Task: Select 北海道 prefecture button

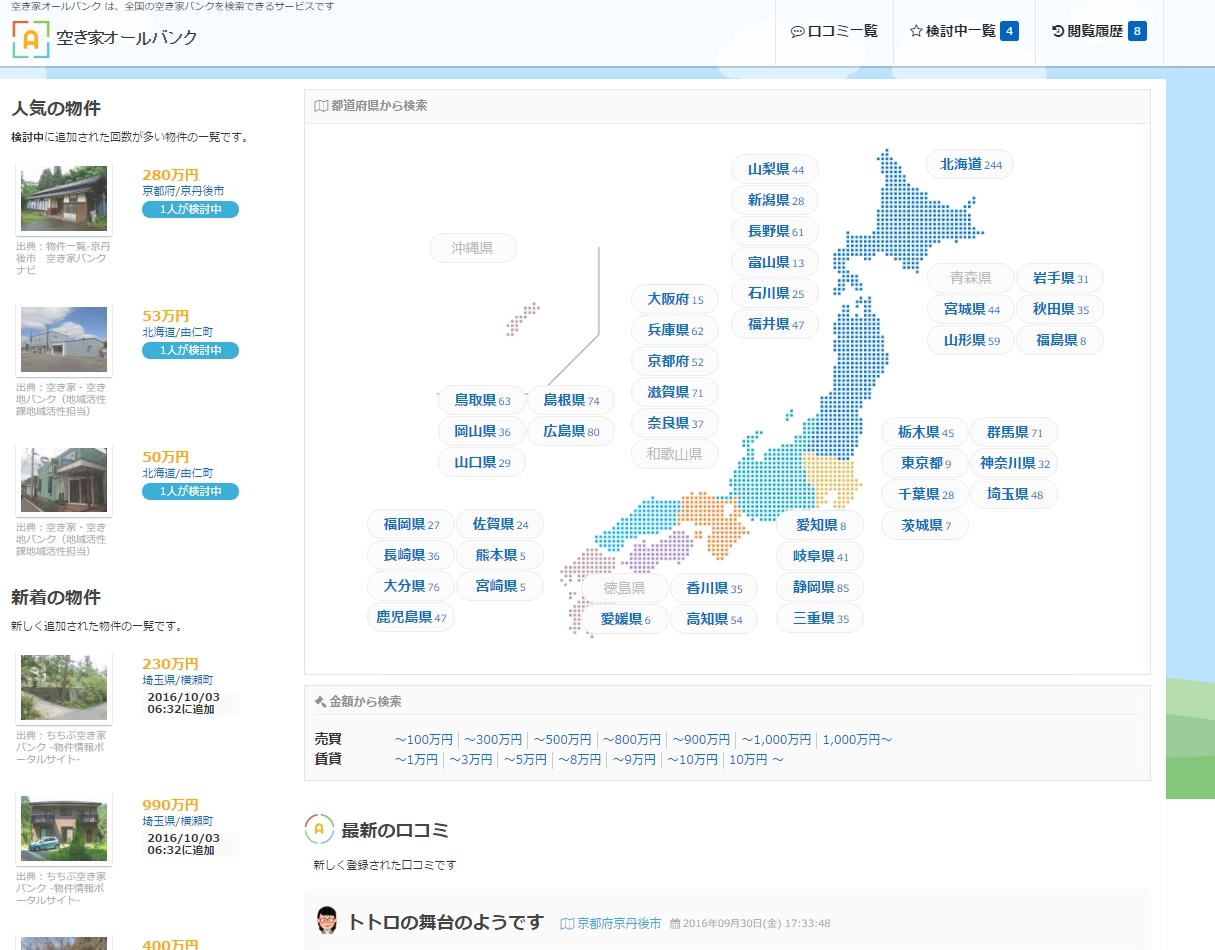Action: point(970,164)
